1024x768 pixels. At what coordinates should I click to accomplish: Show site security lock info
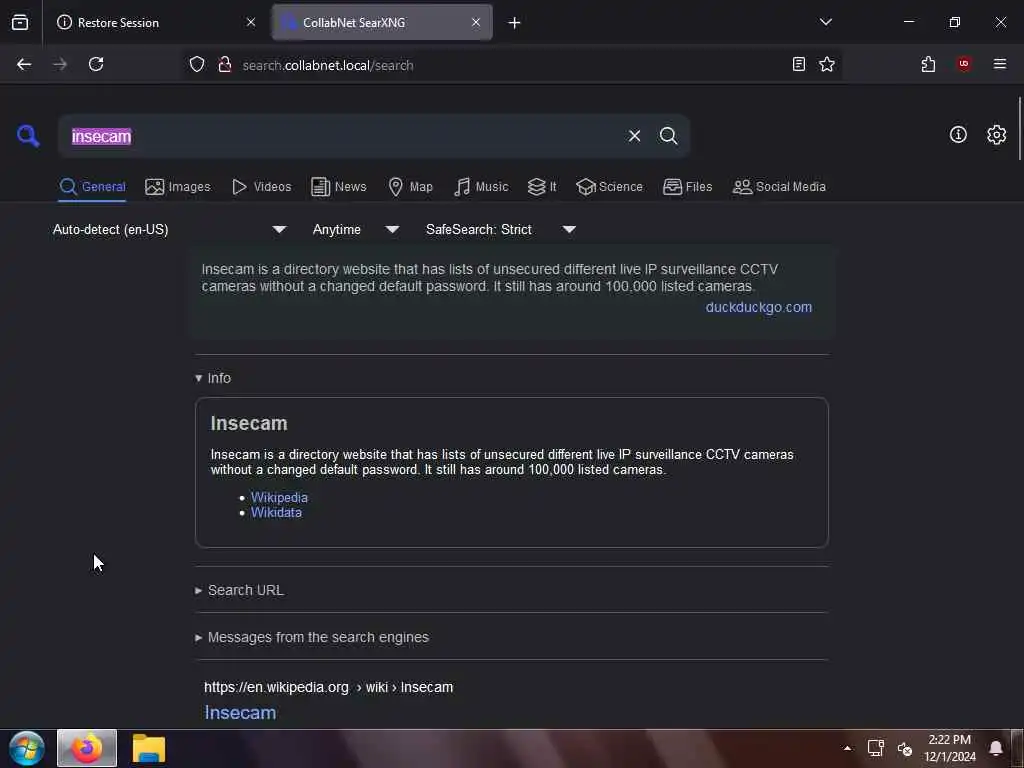click(x=225, y=64)
